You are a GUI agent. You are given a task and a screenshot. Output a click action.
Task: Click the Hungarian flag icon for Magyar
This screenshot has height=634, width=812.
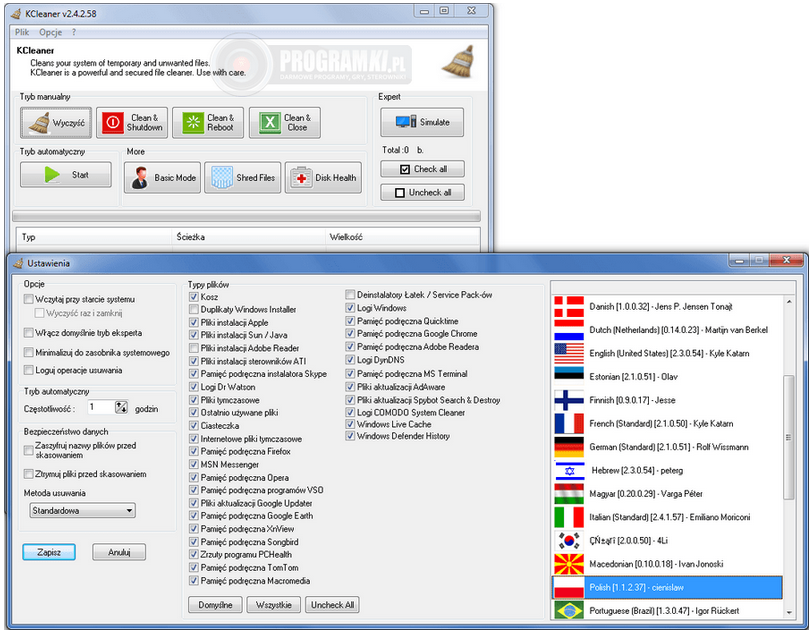tap(569, 494)
